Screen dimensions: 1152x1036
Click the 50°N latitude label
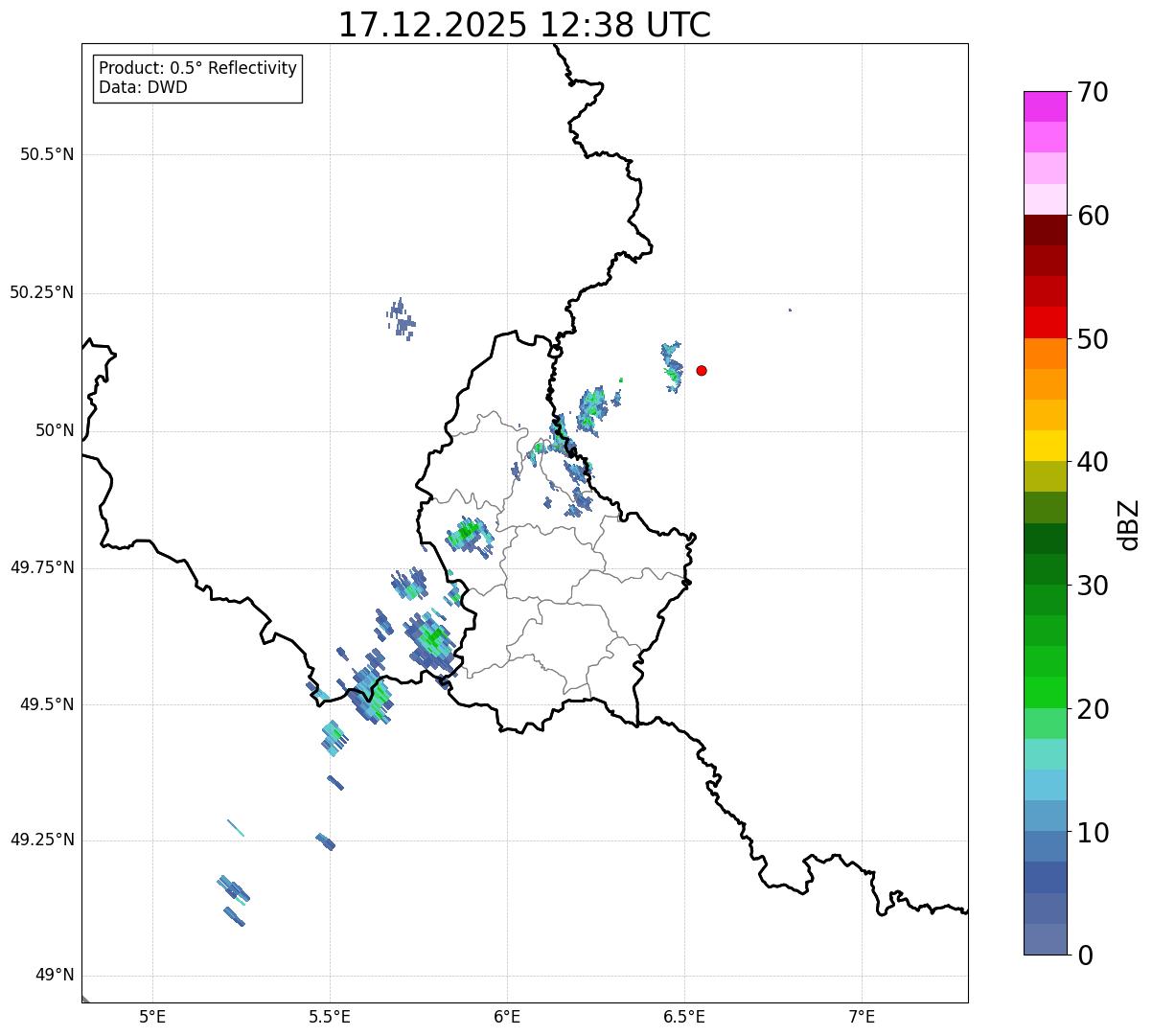(x=55, y=430)
